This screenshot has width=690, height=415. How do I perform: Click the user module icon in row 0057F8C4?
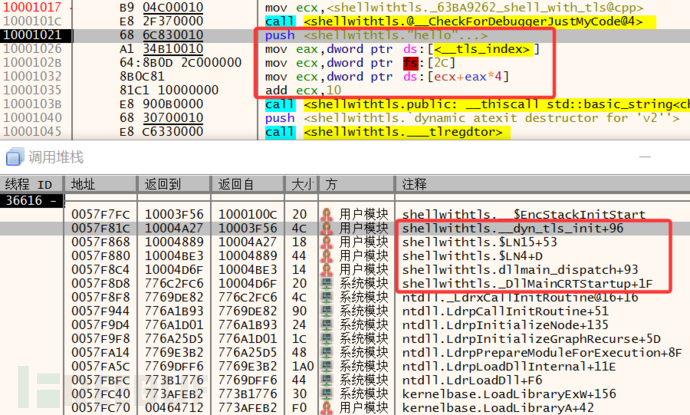[x=327, y=269]
